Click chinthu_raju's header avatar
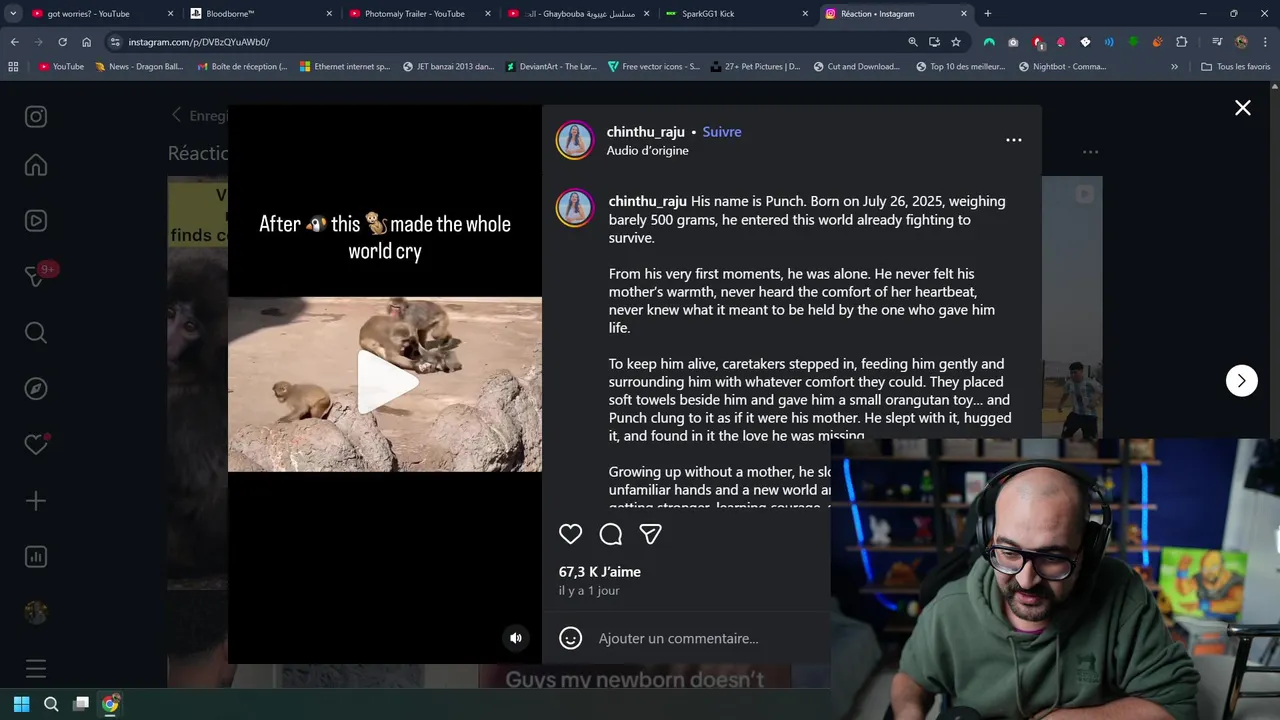1280x720 pixels. click(x=575, y=141)
